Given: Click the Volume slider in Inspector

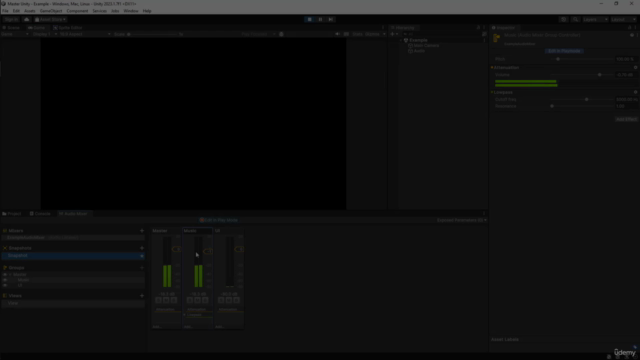Looking at the screenshot, I should pos(582,75).
